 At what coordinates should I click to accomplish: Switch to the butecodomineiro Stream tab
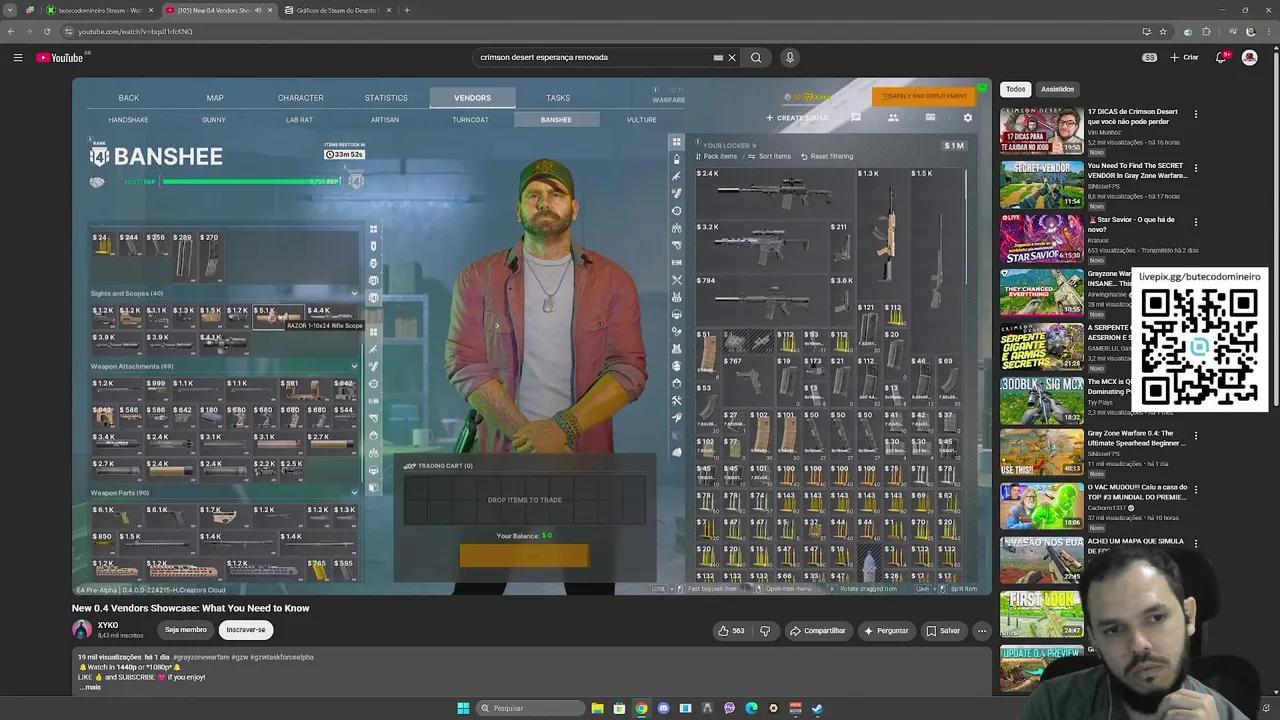[x=99, y=10]
